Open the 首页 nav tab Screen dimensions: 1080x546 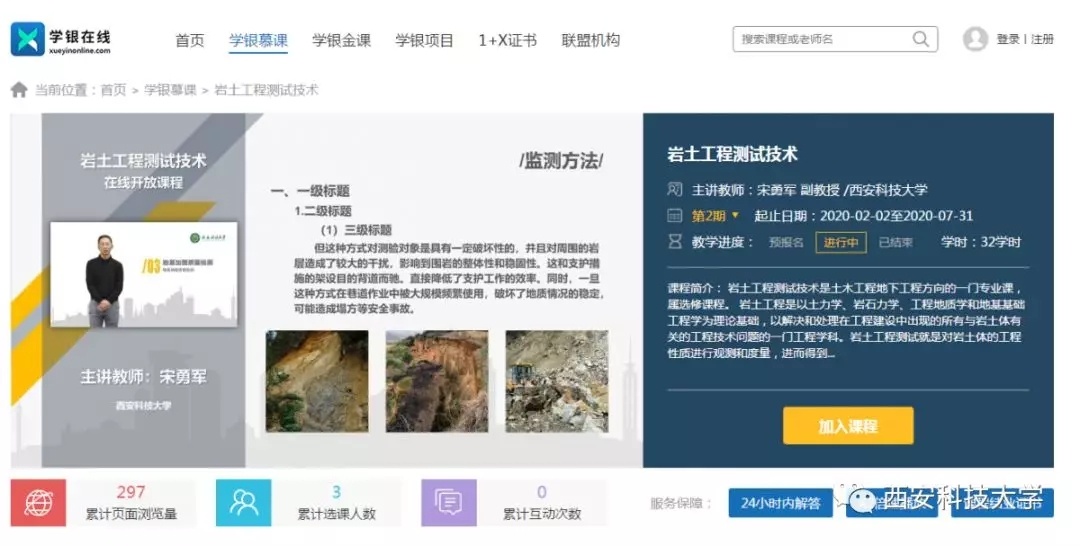190,40
